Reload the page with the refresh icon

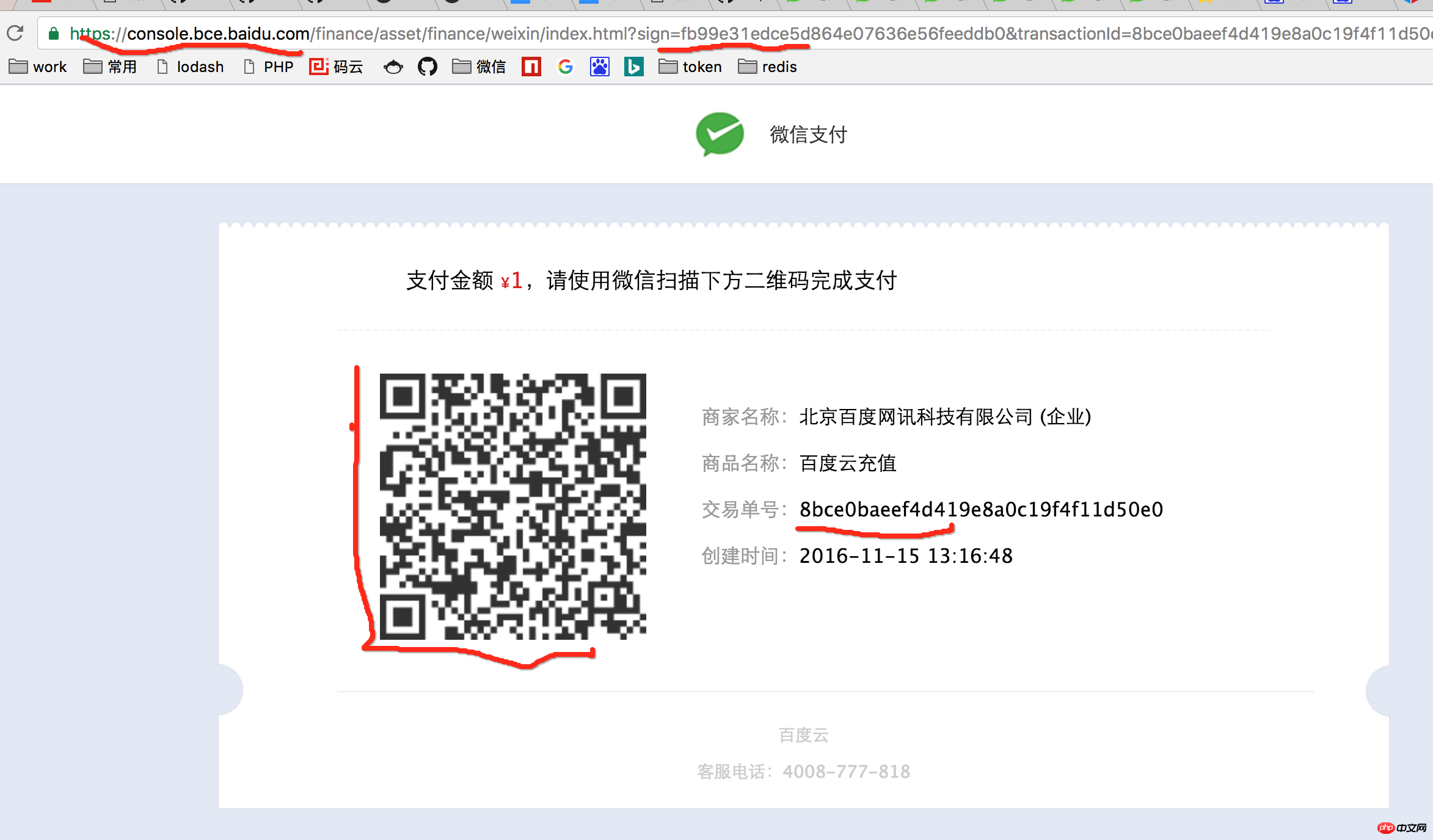[x=15, y=33]
